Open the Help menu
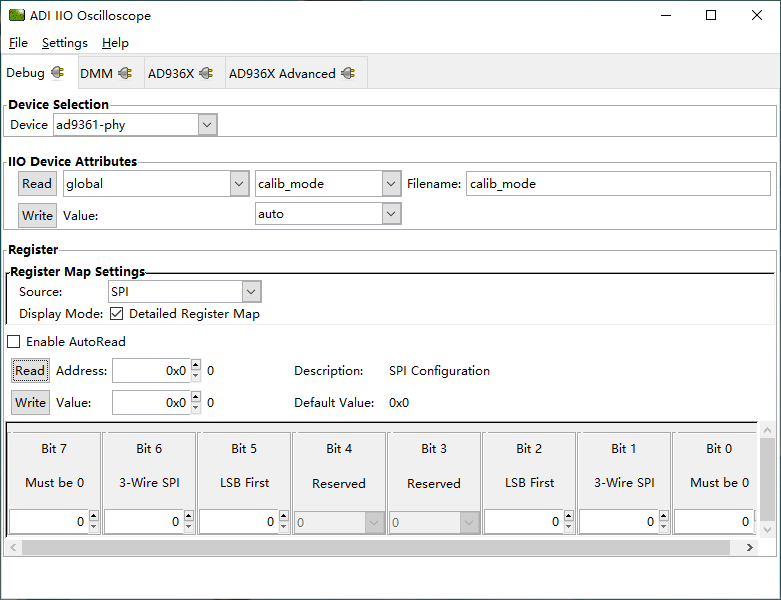781x600 pixels. pyautogui.click(x=115, y=43)
